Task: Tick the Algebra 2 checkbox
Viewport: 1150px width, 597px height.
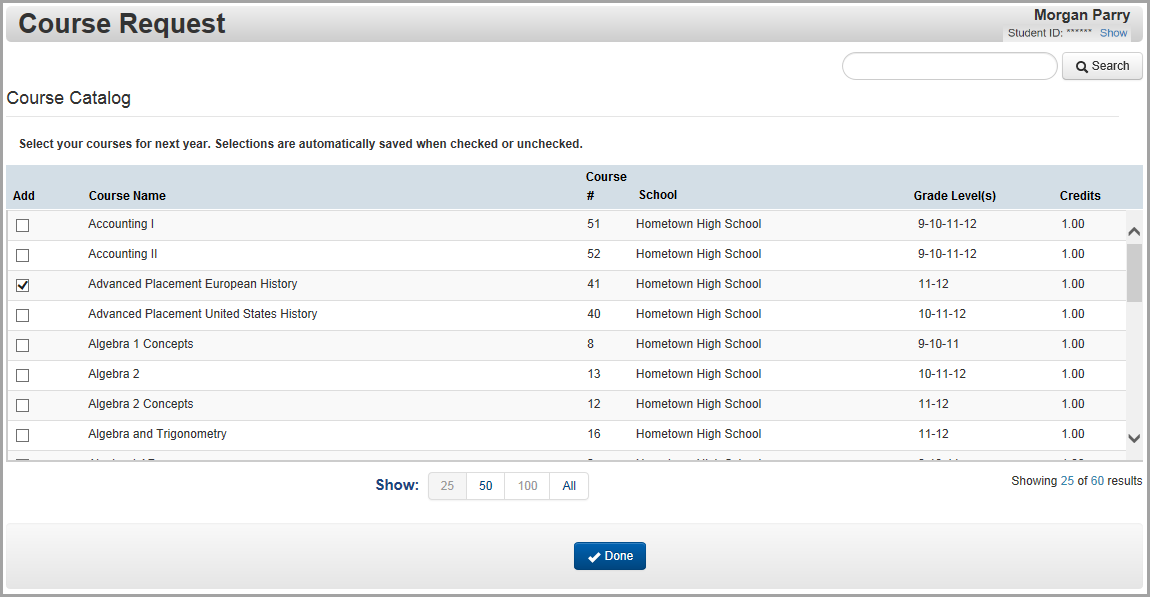Action: [23, 375]
